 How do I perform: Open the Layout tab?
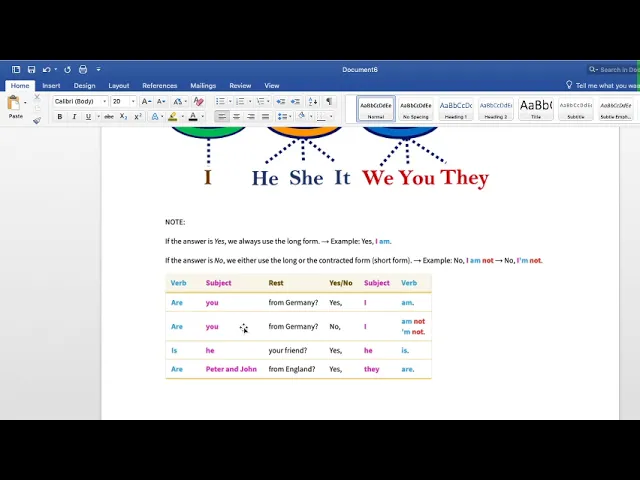pos(119,86)
